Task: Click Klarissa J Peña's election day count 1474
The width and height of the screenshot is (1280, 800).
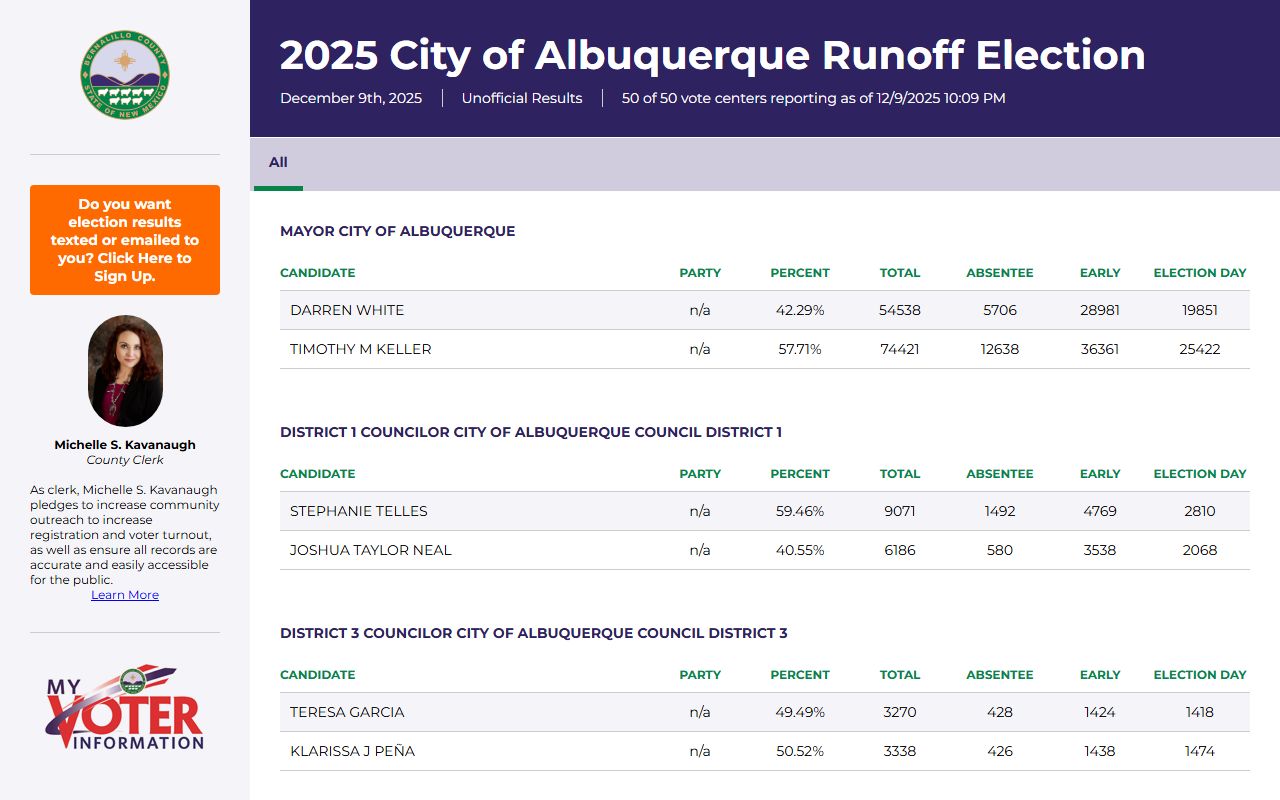Action: point(1200,751)
